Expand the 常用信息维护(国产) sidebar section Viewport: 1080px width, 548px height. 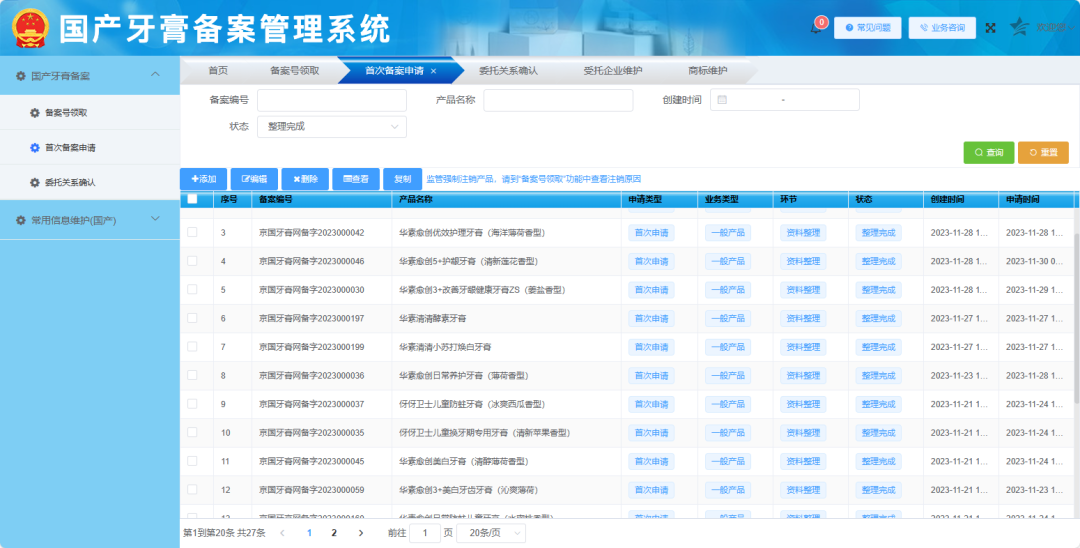[155, 219]
